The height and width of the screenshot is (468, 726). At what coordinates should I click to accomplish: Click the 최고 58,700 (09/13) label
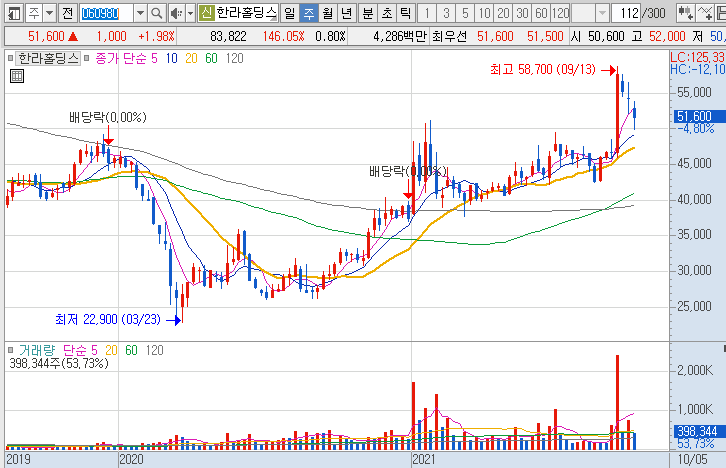tap(543, 70)
